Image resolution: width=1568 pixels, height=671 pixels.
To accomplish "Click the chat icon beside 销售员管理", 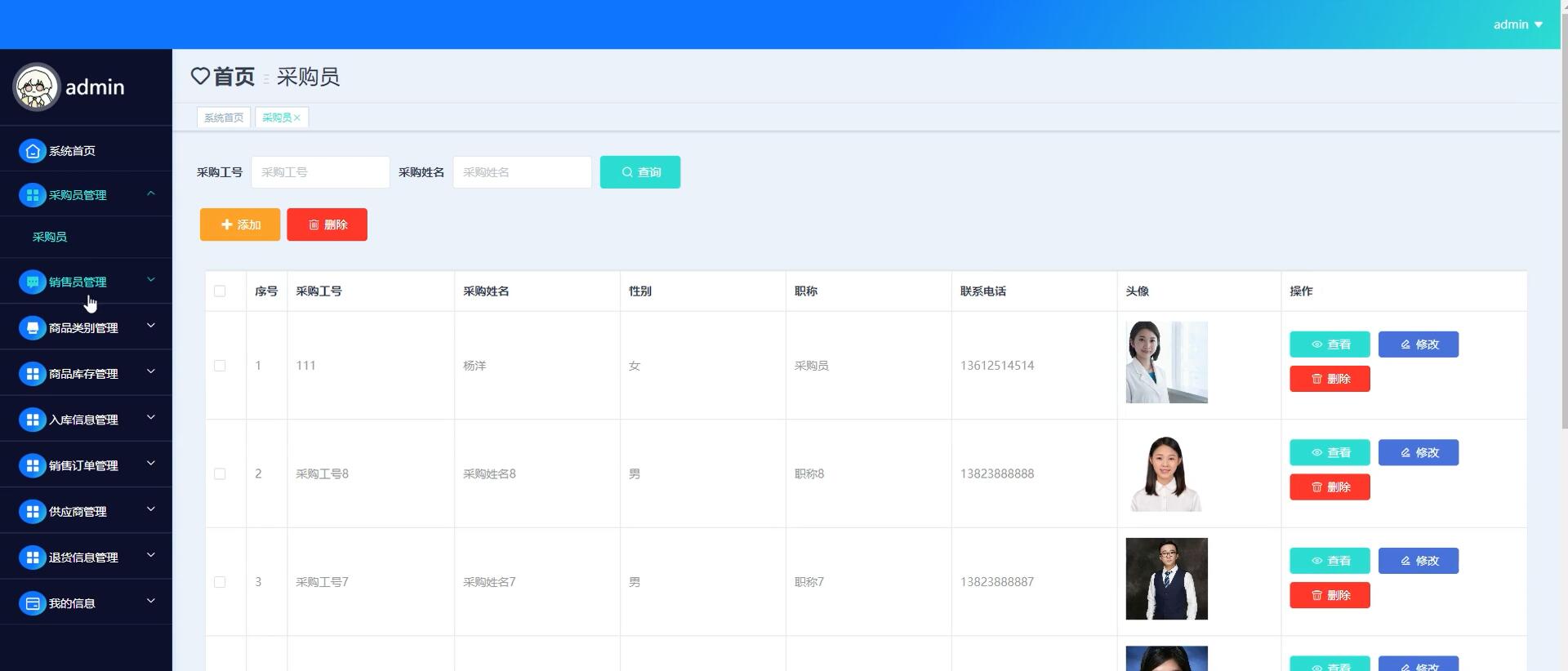I will click(x=32, y=282).
